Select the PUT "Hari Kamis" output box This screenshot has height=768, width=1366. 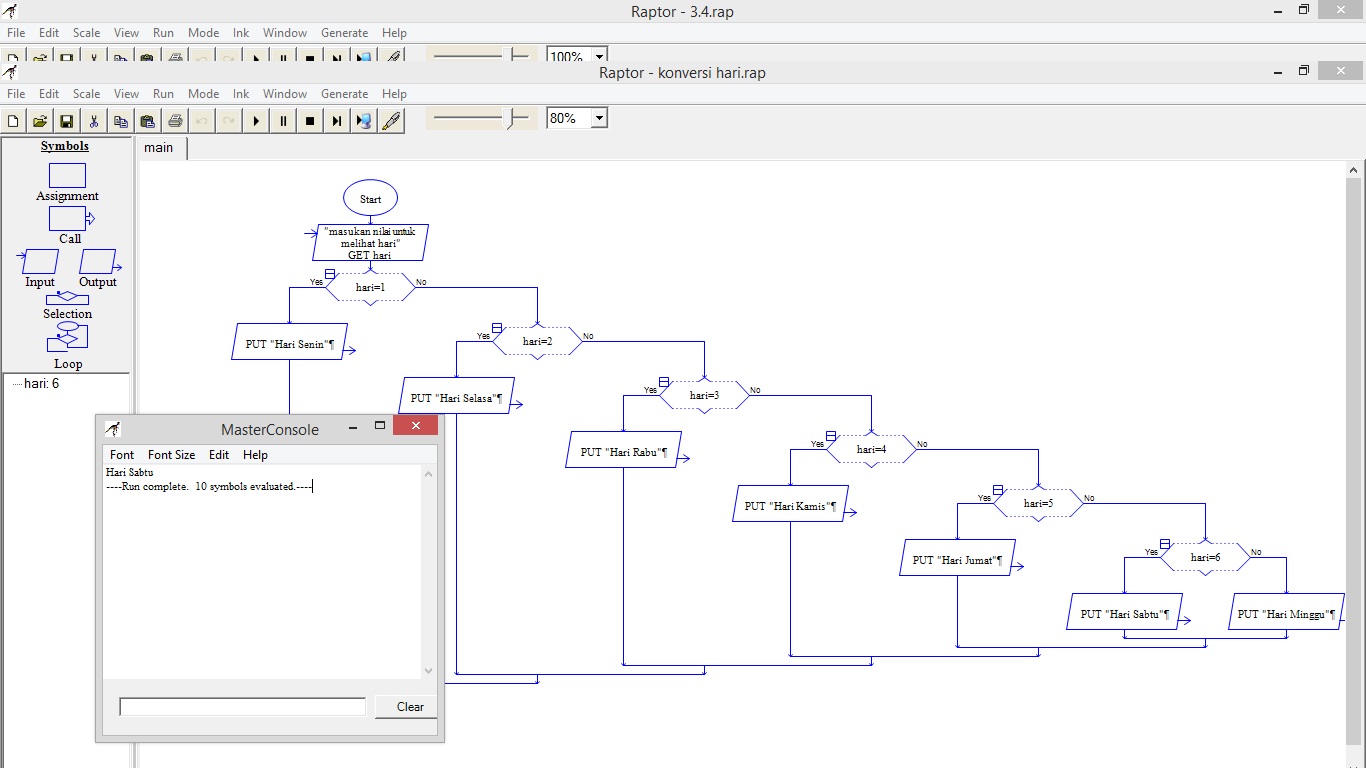point(790,504)
